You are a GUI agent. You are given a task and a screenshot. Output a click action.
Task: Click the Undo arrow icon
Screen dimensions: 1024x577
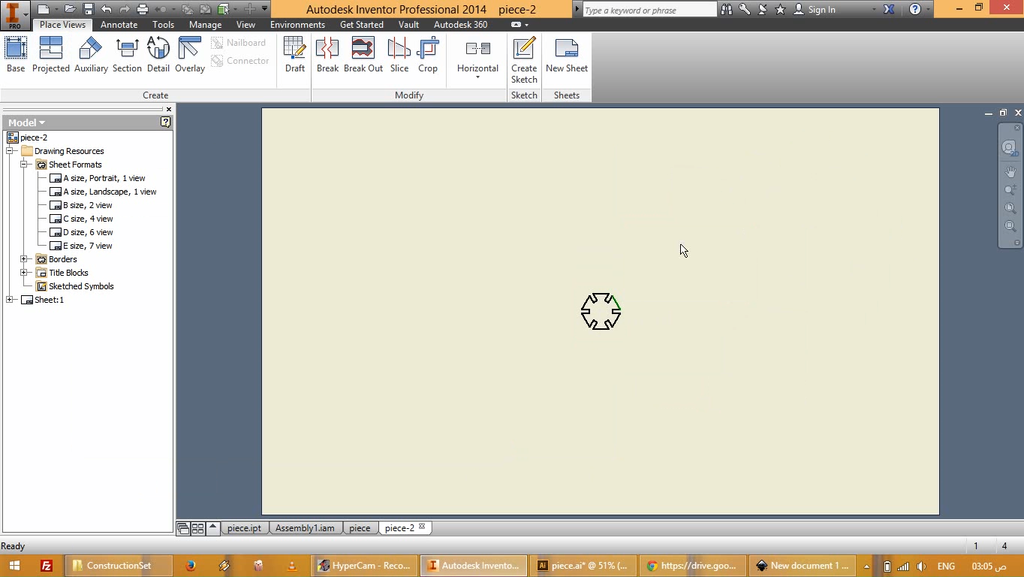(x=106, y=9)
